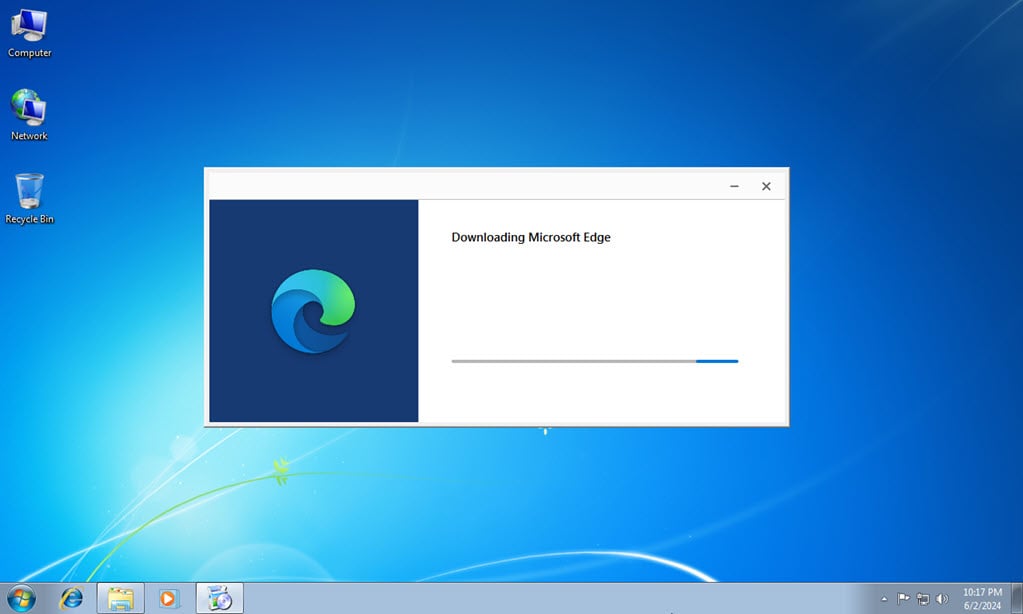Select the Edge installer icon in the taskbar
The image size is (1023, 614).
(x=219, y=599)
